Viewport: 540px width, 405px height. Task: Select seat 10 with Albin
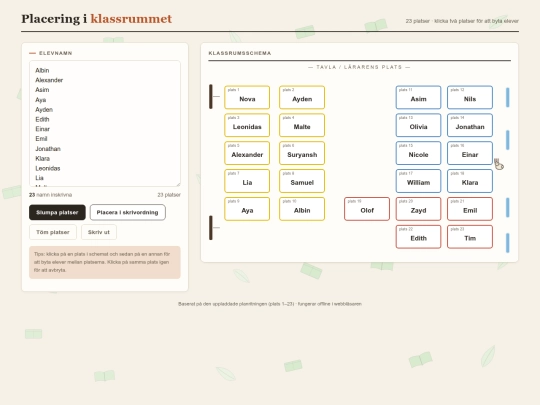[x=302, y=209]
